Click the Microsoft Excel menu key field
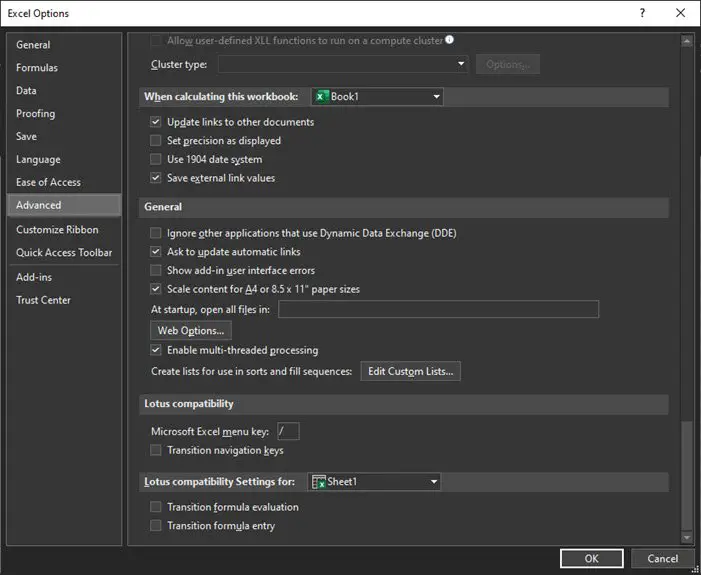Screen dimensions: 701x575 point(288,431)
